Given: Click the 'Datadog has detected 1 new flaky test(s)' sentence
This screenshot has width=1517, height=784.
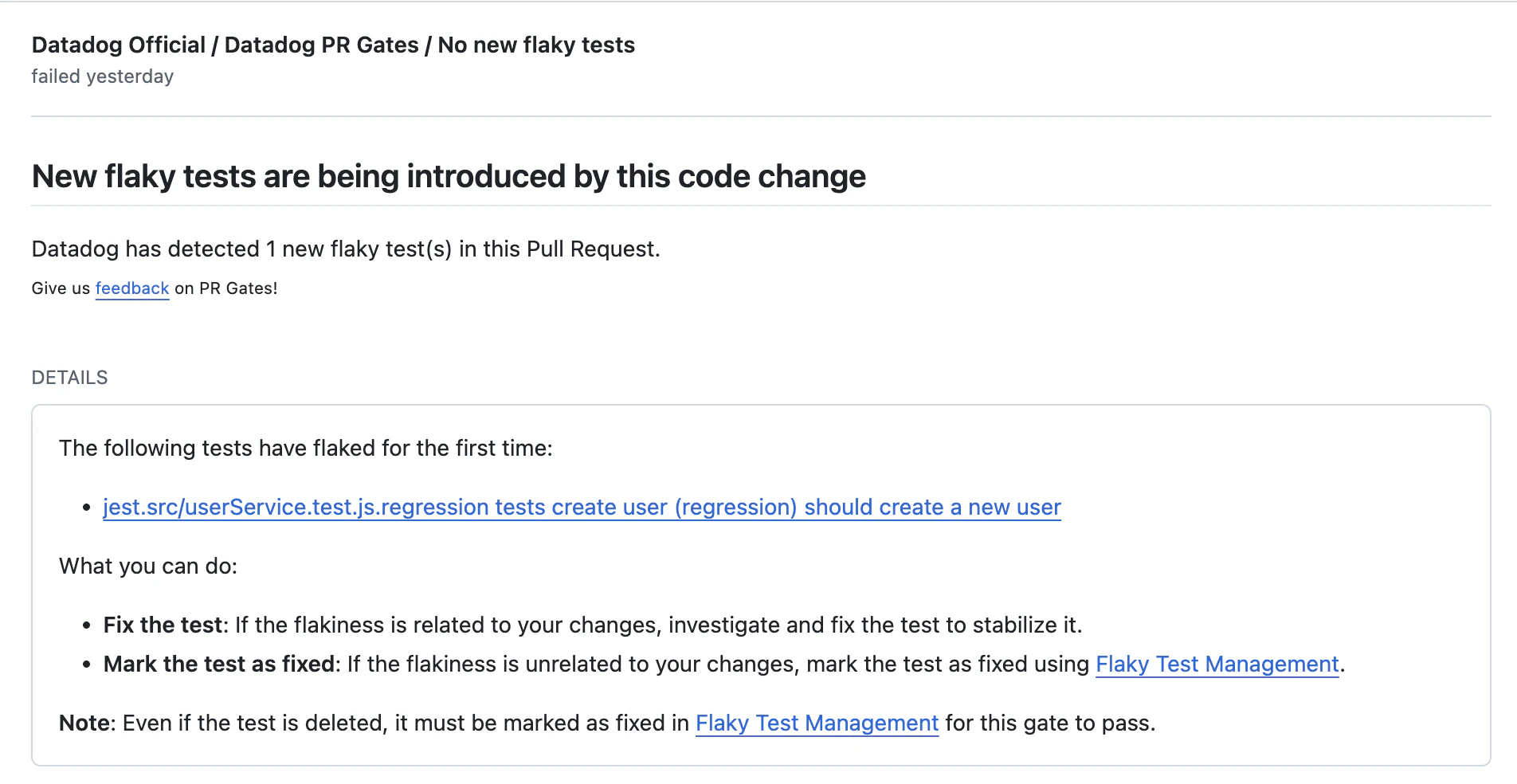Looking at the screenshot, I should (x=346, y=249).
